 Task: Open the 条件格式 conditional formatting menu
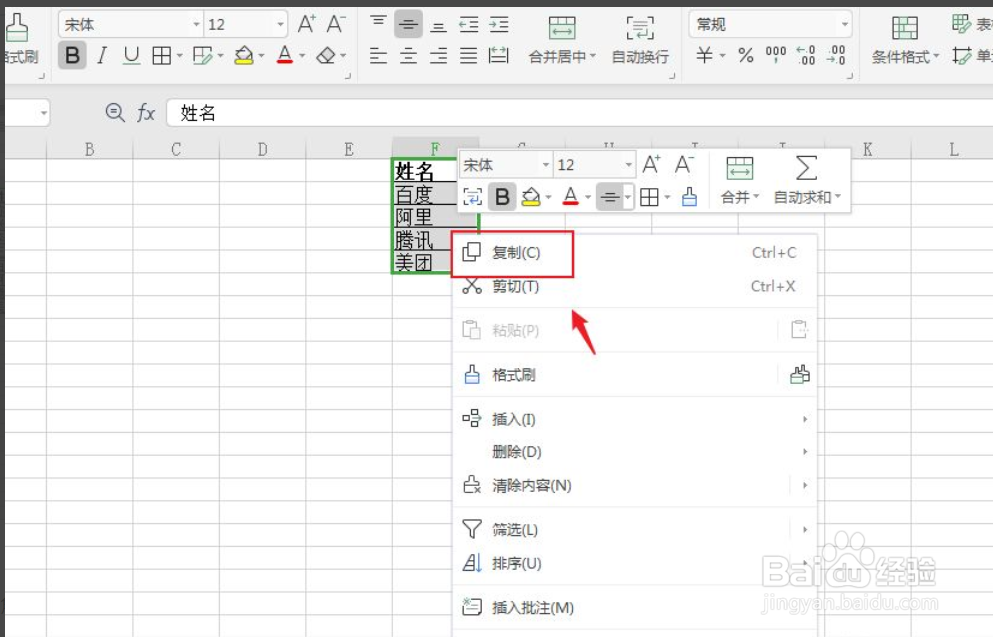pyautogui.click(x=905, y=41)
